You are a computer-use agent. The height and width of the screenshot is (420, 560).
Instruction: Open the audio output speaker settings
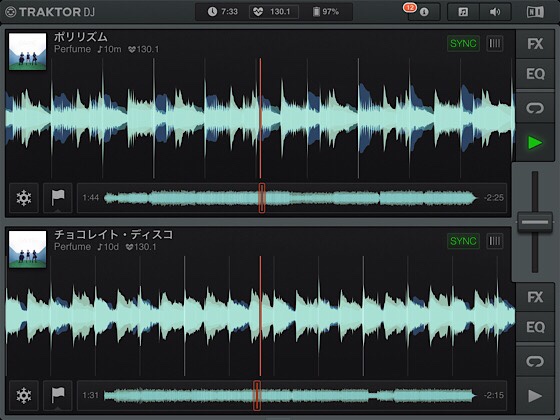coord(495,12)
